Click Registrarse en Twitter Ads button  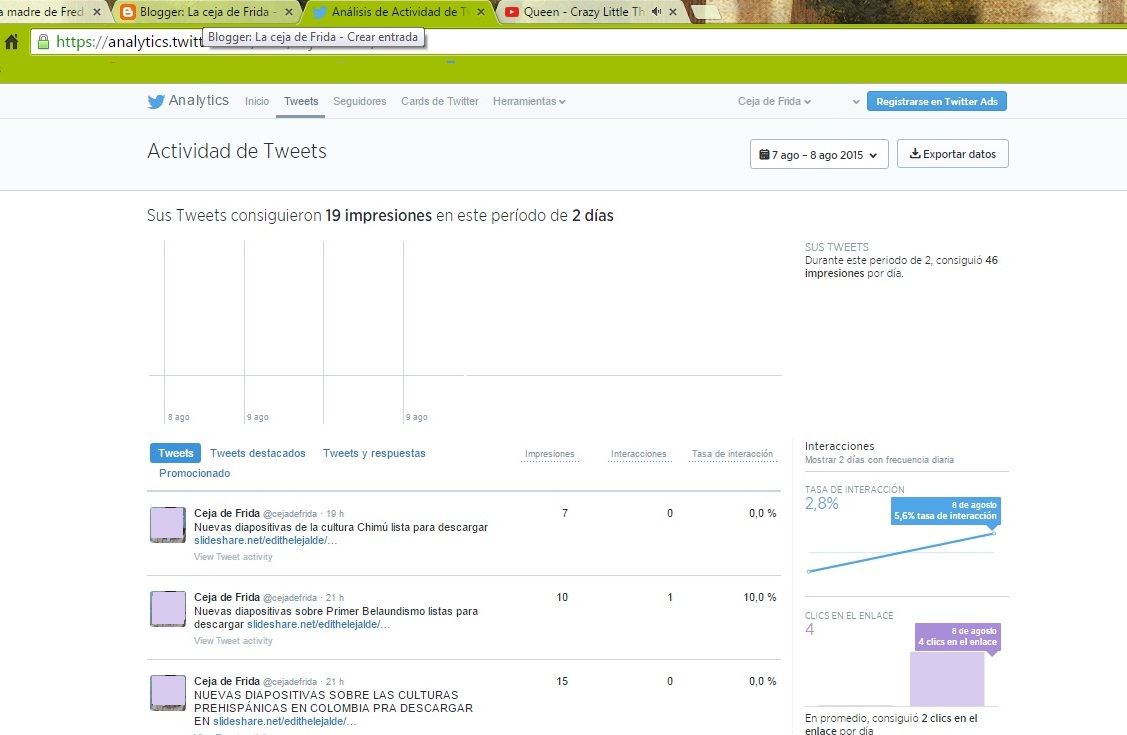tap(937, 101)
